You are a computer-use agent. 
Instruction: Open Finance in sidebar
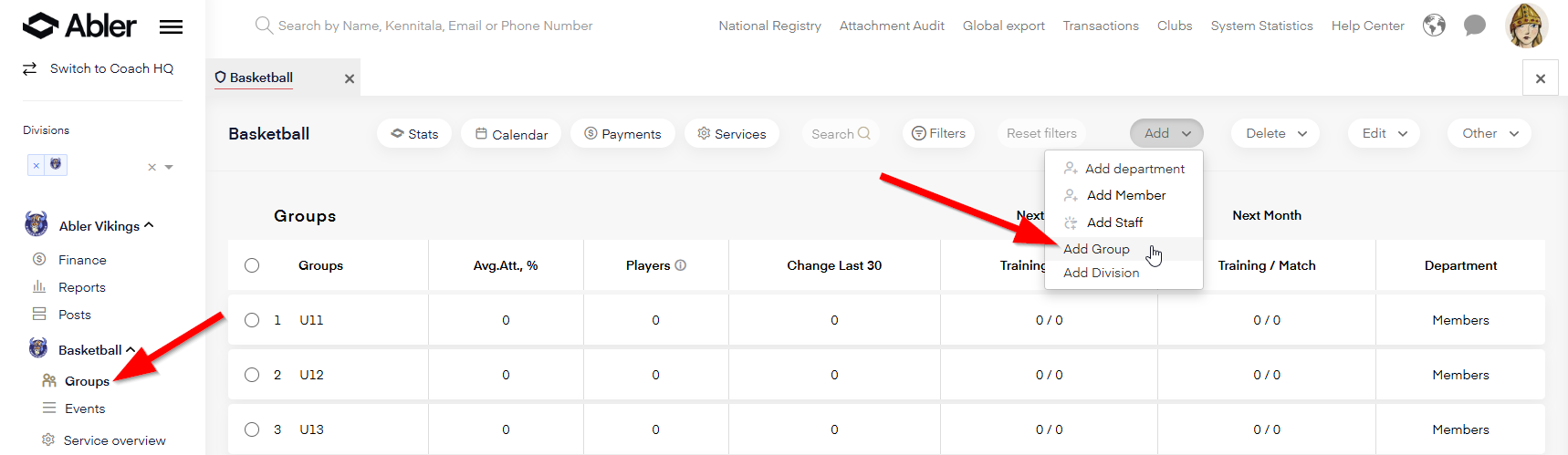tap(82, 260)
